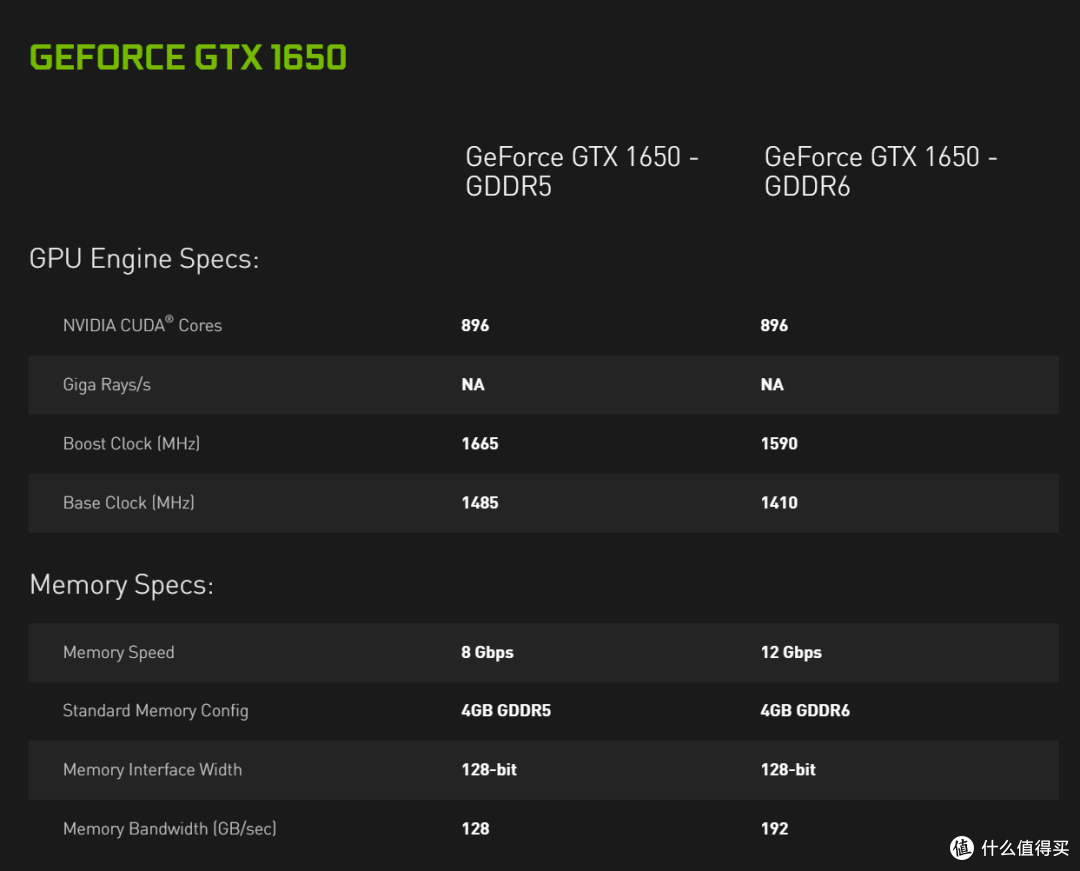Select the NVIDIA CUDA Cores row label
The image size is (1080, 871).
143,324
